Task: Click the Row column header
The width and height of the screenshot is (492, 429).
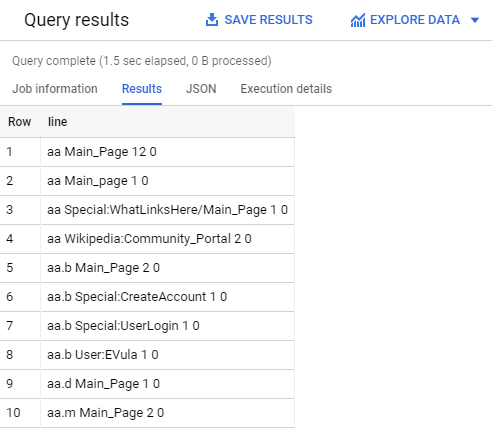Action: pyautogui.click(x=20, y=122)
